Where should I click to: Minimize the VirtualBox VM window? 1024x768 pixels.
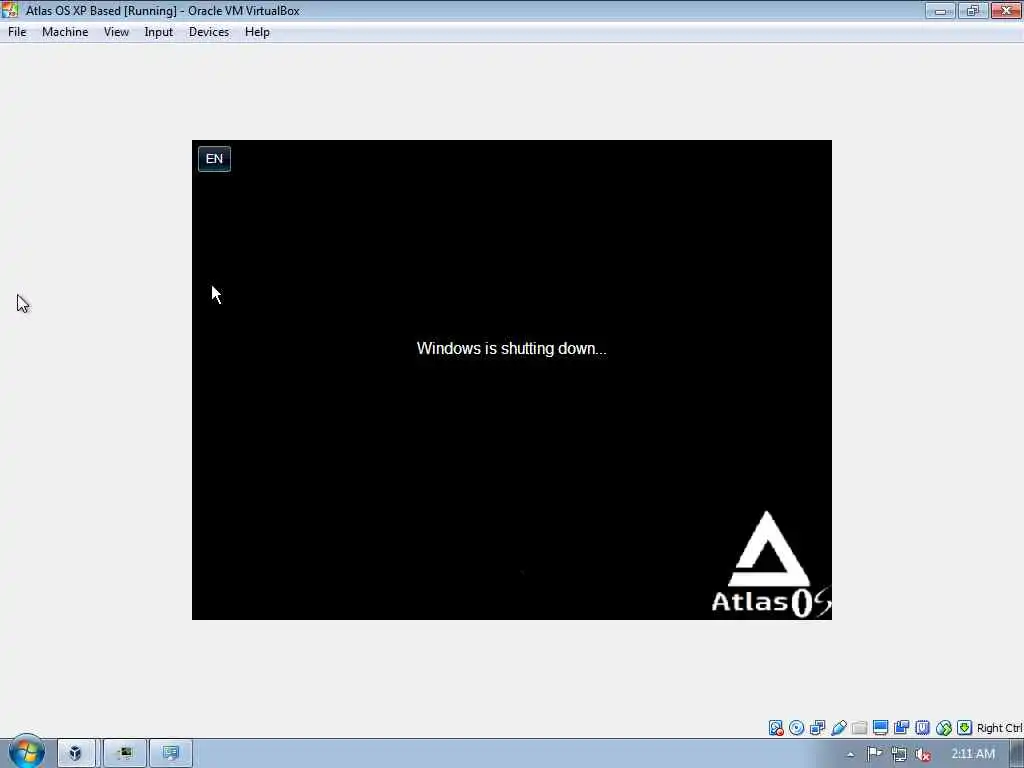click(x=940, y=10)
